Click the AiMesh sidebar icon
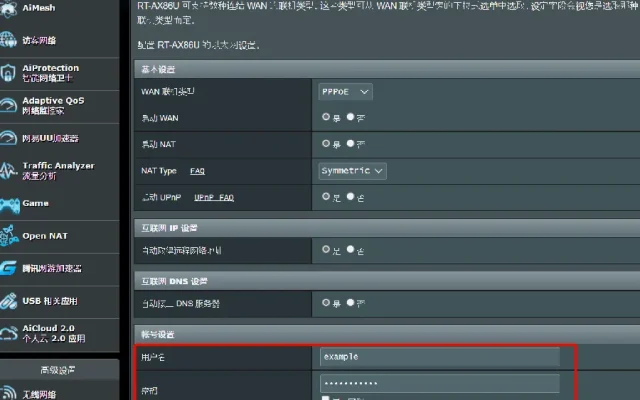This screenshot has width=640, height=400. 8,8
